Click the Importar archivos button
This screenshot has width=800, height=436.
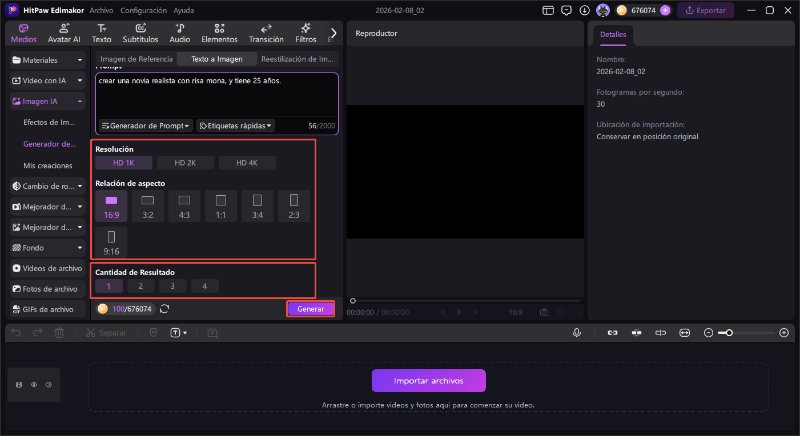[429, 380]
